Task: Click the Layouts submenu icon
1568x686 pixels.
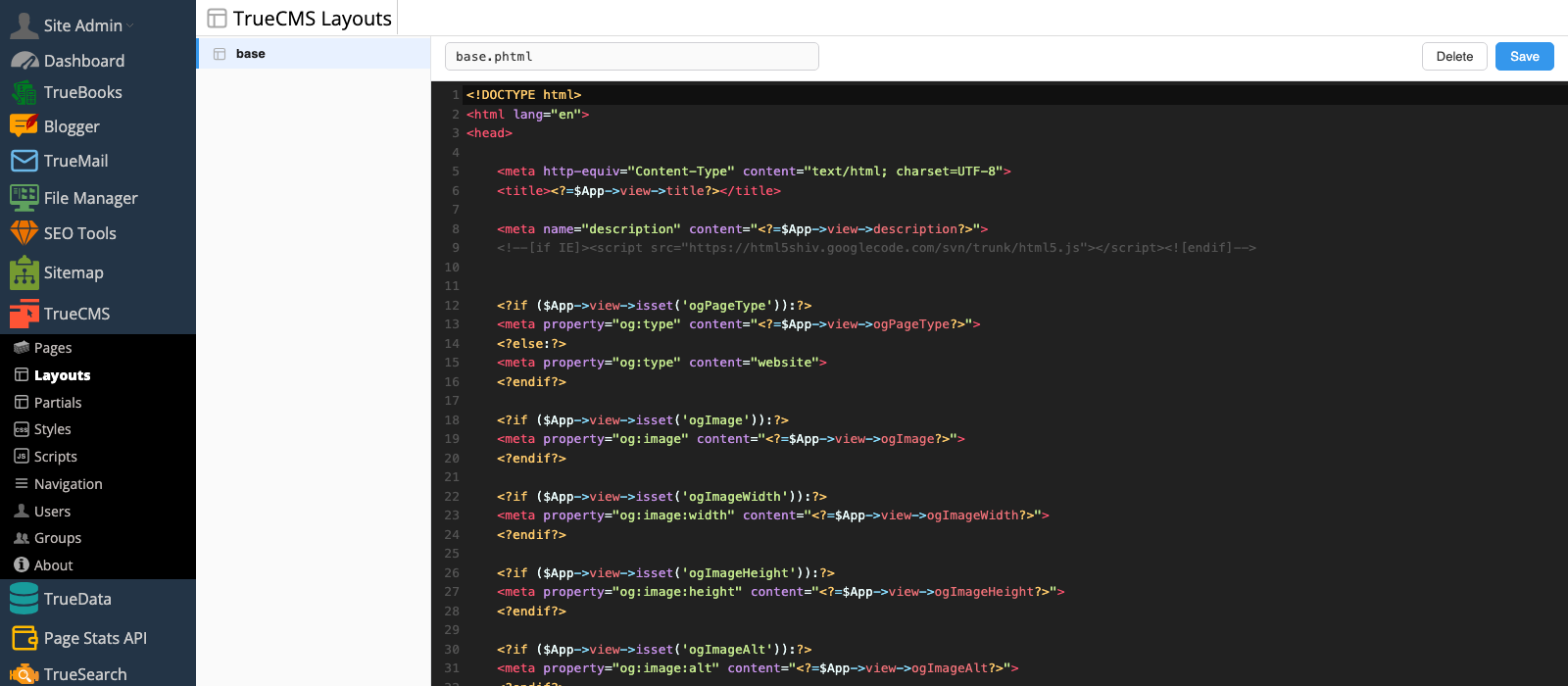Action: coord(22,375)
